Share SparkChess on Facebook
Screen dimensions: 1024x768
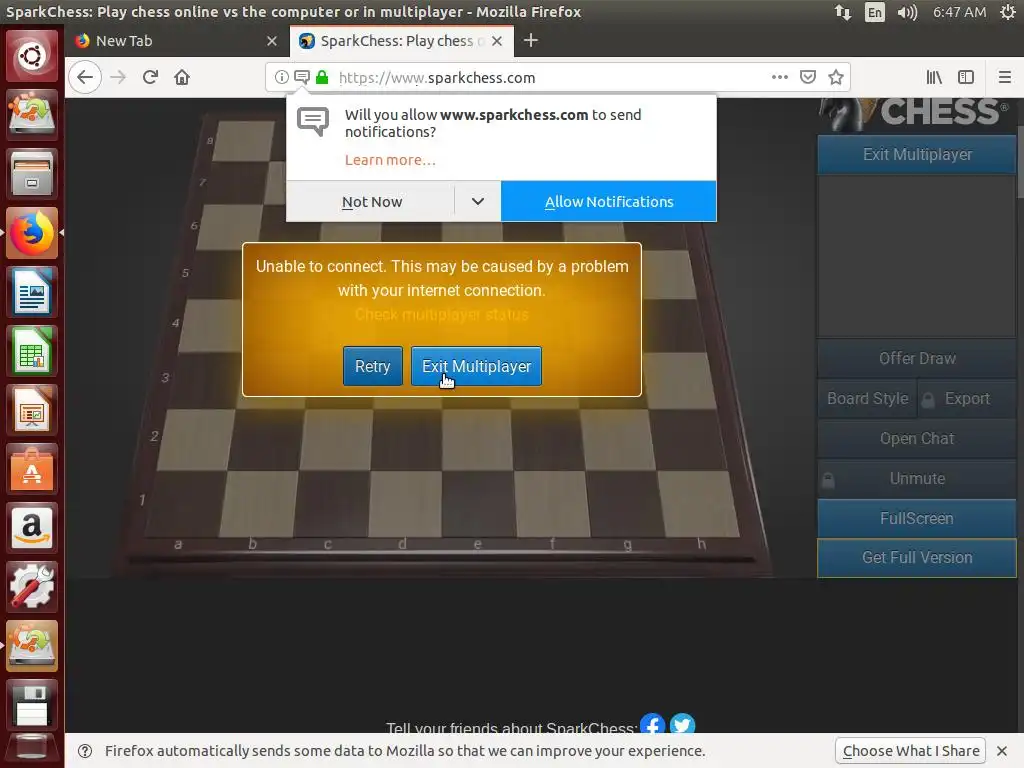(652, 724)
